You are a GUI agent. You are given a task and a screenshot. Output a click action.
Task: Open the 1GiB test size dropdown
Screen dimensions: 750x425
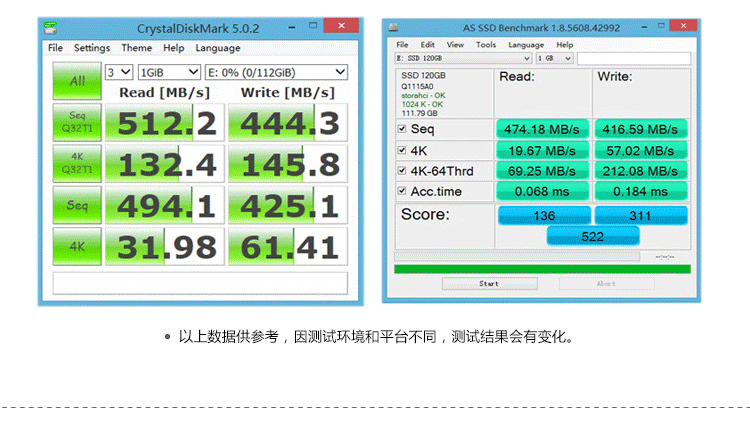click(169, 72)
